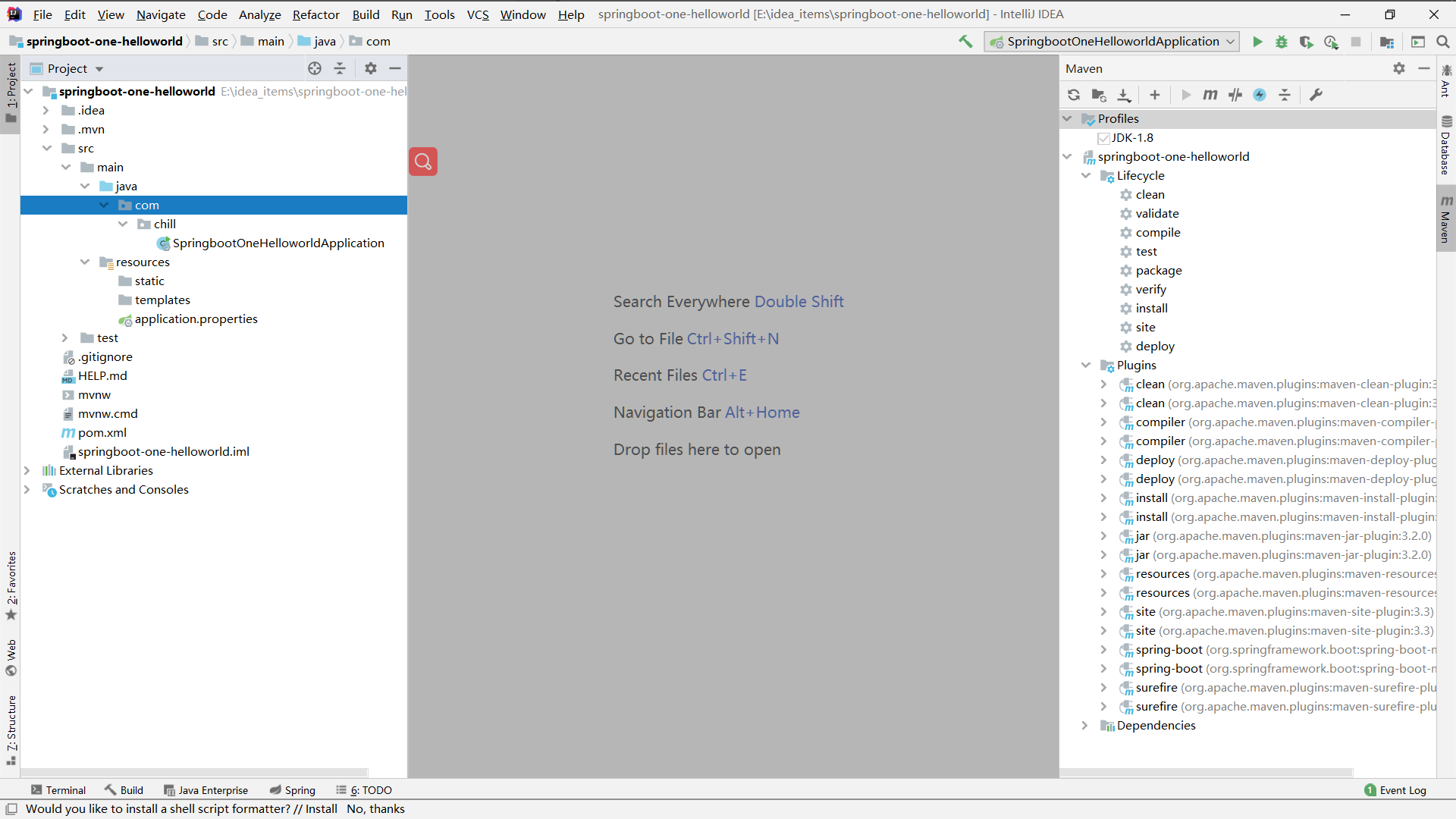Select the package lifecycle goal
Screen dimensions: 1456x819
click(x=1158, y=270)
